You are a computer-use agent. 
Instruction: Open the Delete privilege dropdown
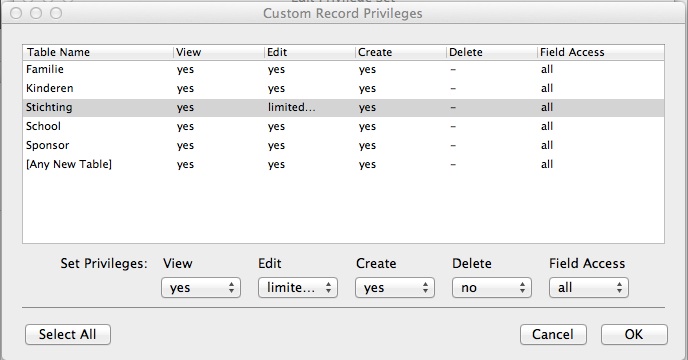pyautogui.click(x=491, y=288)
